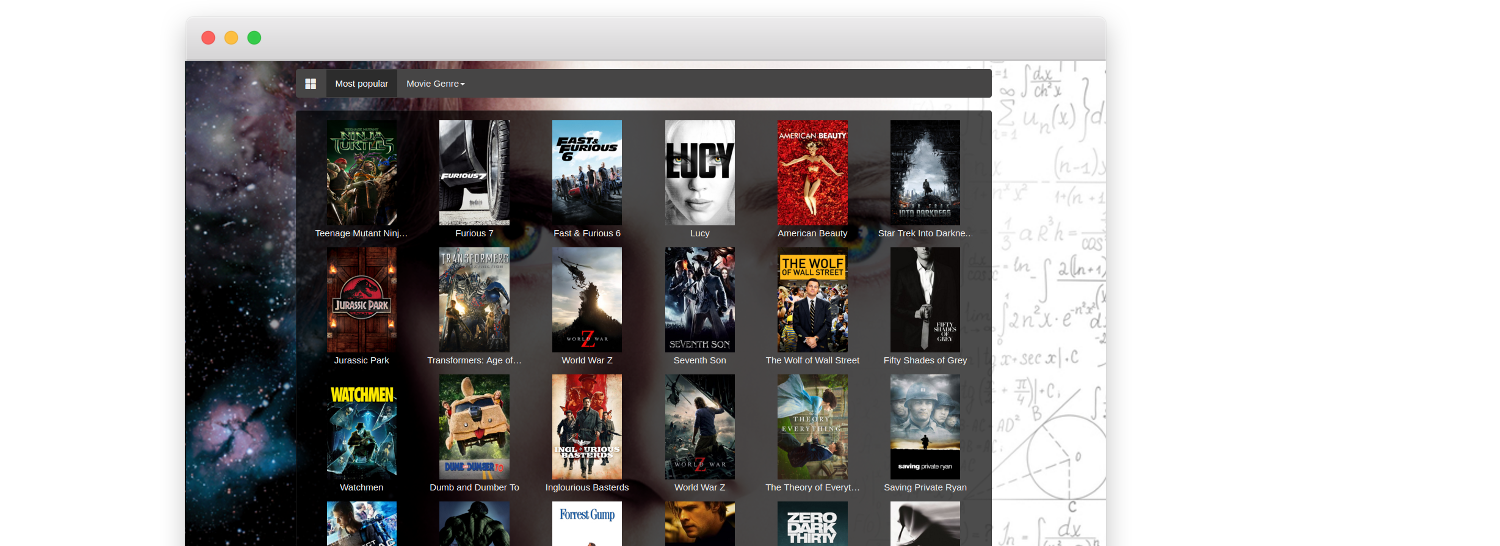The height and width of the screenshot is (546, 1500).
Task: Close the window with the red button
Action: click(208, 38)
